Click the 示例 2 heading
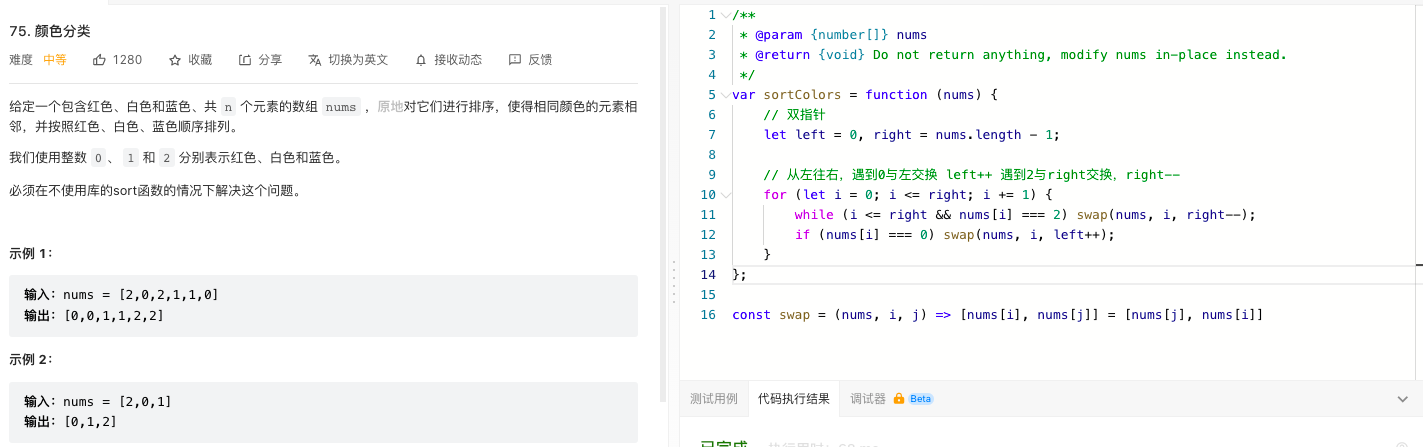Viewport: 1423px width, 447px height. click(x=31, y=359)
